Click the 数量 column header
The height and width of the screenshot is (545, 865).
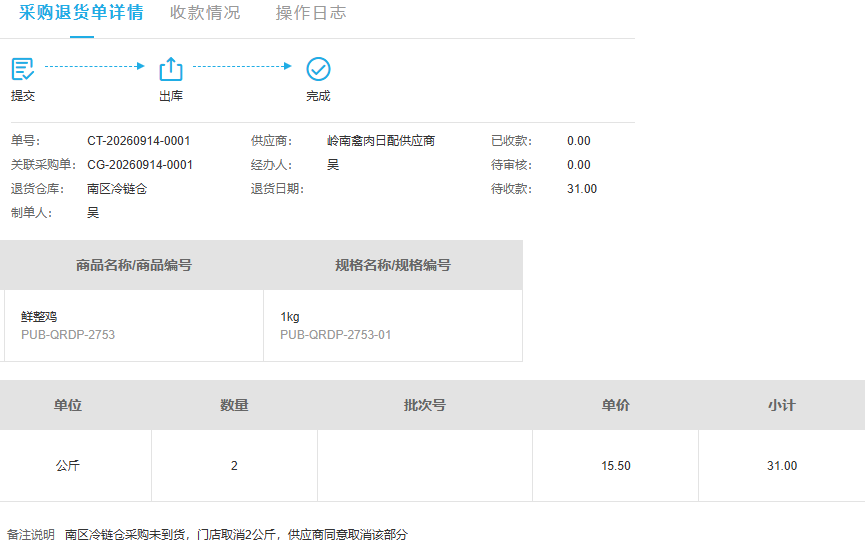click(234, 405)
